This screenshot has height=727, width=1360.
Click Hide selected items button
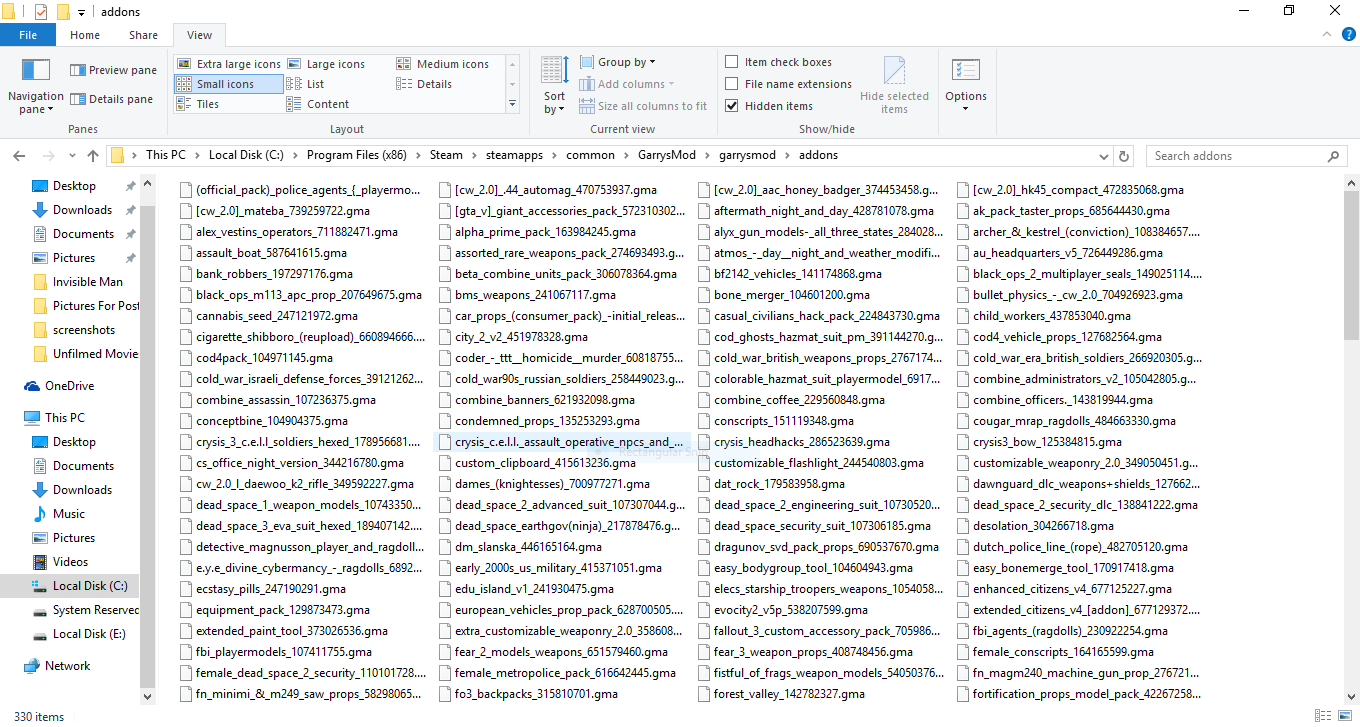coord(894,85)
